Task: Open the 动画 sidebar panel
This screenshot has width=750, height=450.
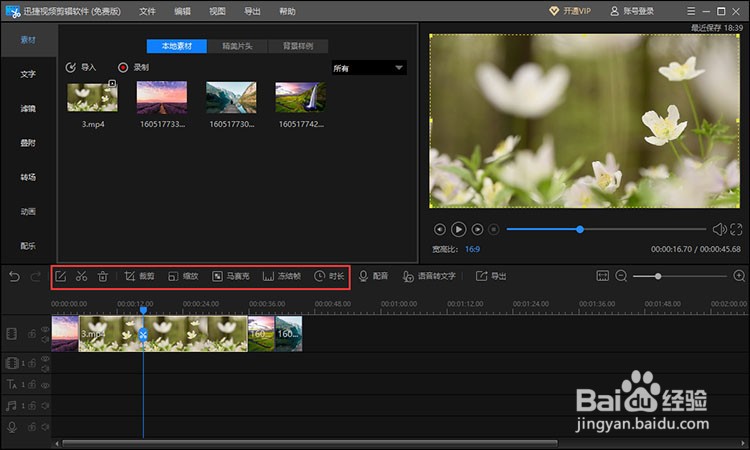Action: pyautogui.click(x=28, y=211)
